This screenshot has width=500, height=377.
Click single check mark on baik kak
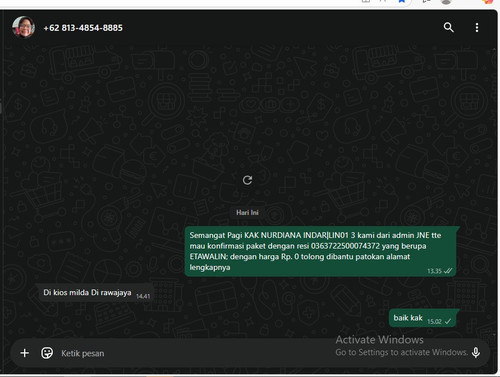448,321
